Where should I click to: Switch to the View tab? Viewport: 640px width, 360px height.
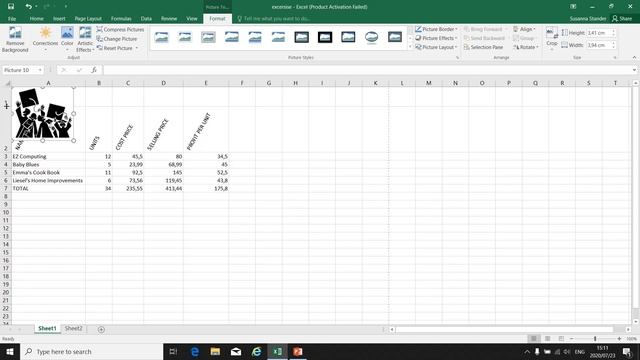click(x=192, y=19)
